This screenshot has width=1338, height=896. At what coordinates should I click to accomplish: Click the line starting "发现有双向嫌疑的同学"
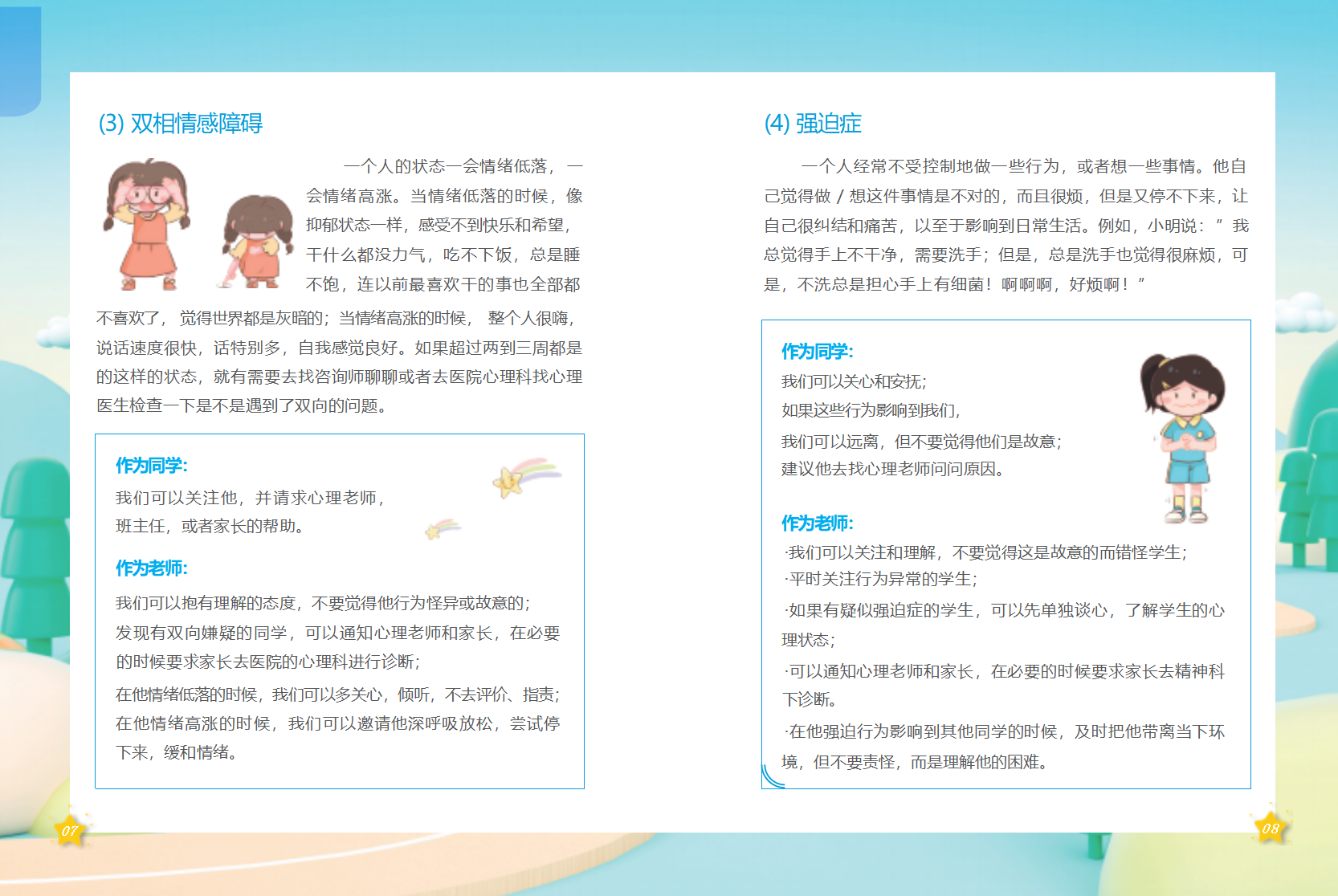click(x=338, y=633)
